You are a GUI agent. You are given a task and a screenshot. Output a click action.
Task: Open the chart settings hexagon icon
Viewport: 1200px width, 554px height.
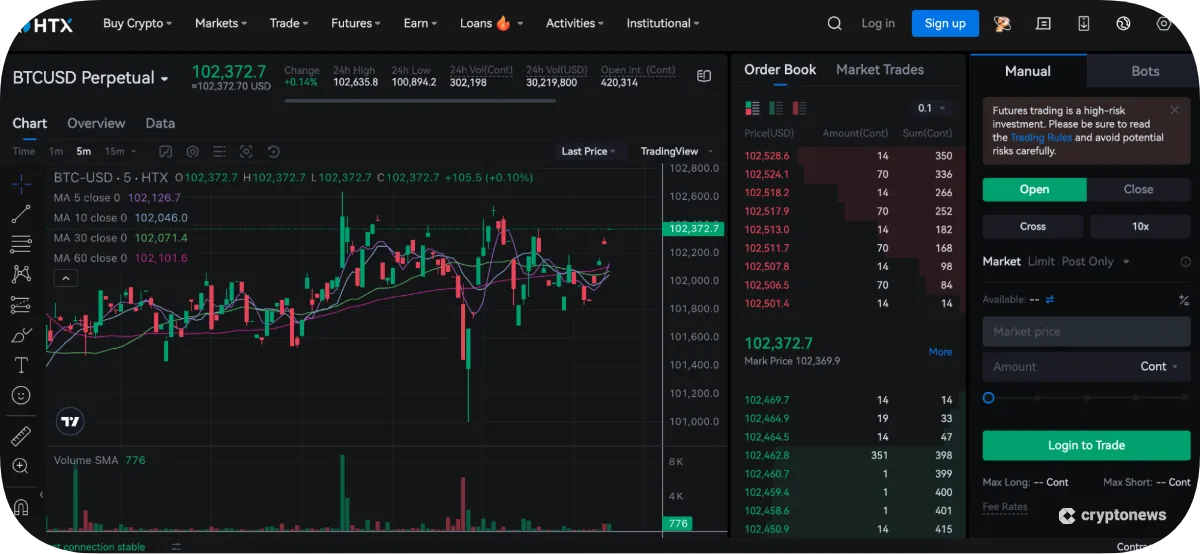coord(193,151)
